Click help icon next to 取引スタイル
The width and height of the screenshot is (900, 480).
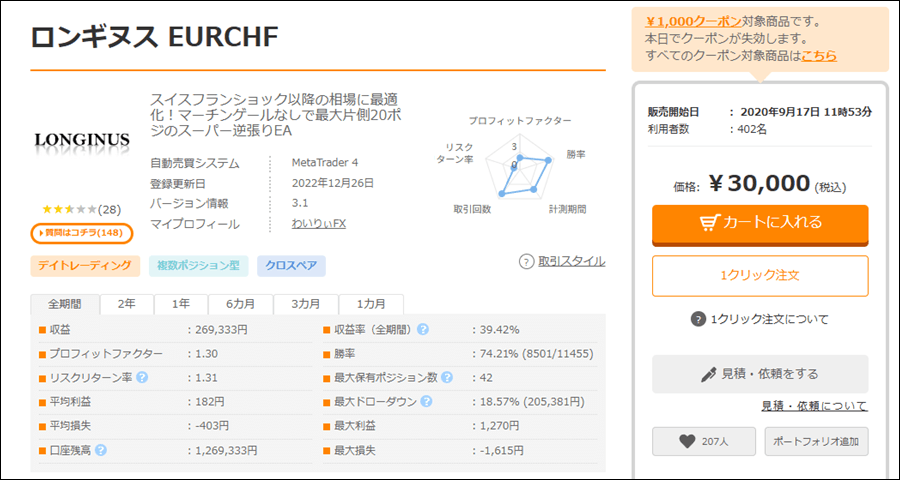[x=526, y=262]
